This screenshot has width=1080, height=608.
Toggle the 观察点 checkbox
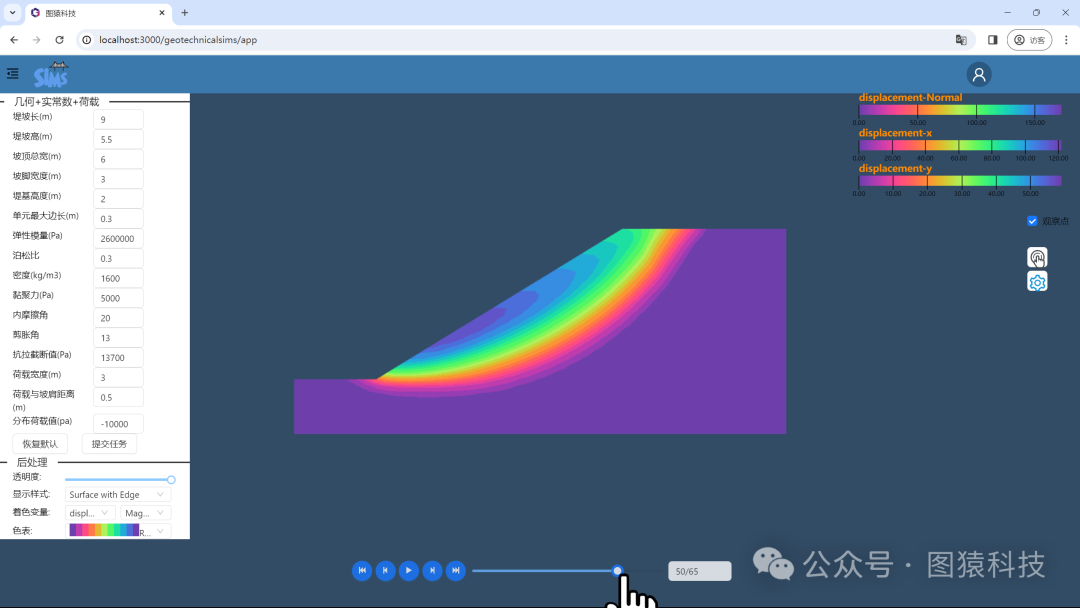pos(1032,221)
